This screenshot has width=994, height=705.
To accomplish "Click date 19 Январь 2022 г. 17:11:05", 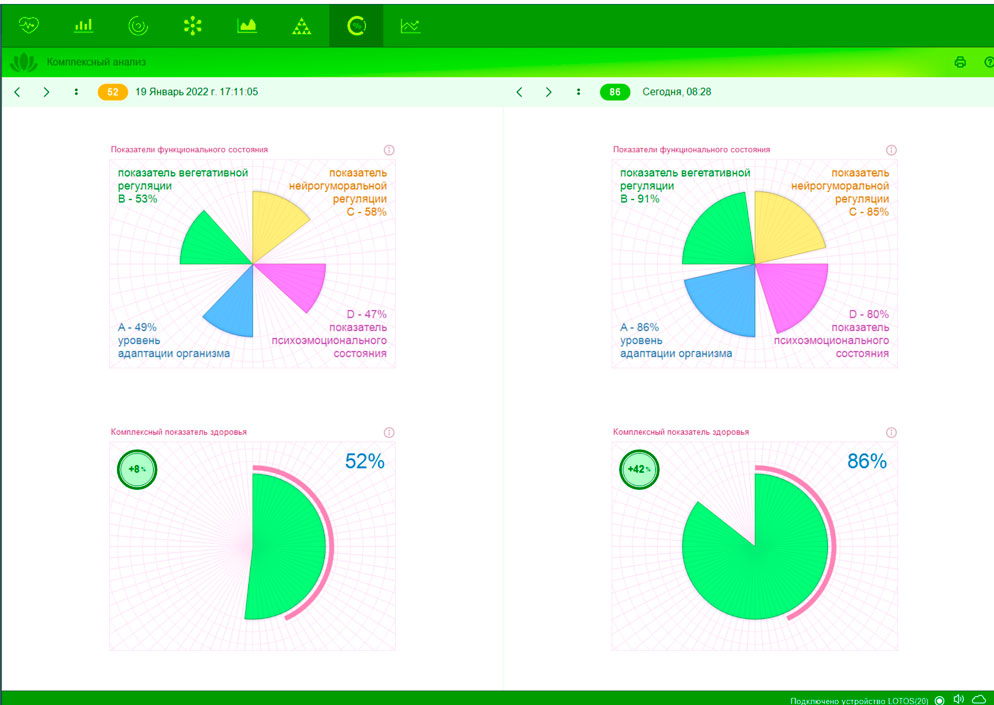I will point(197,92).
